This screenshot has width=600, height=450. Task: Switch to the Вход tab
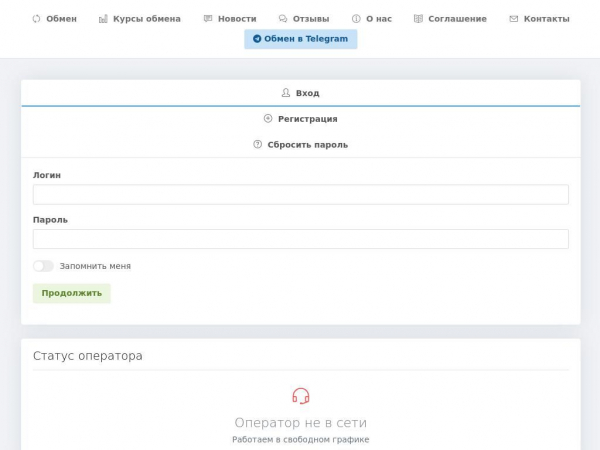[x=300, y=93]
